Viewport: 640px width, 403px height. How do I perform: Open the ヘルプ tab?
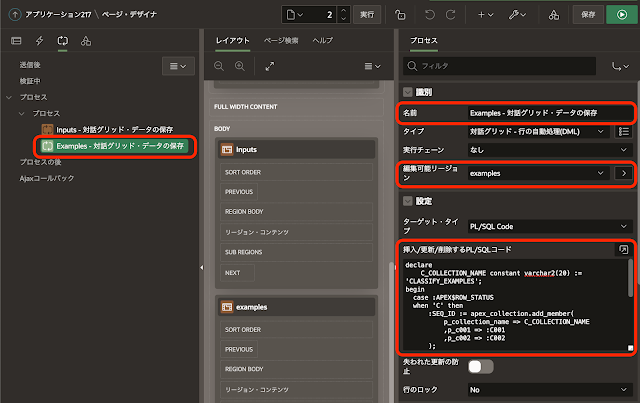322,40
